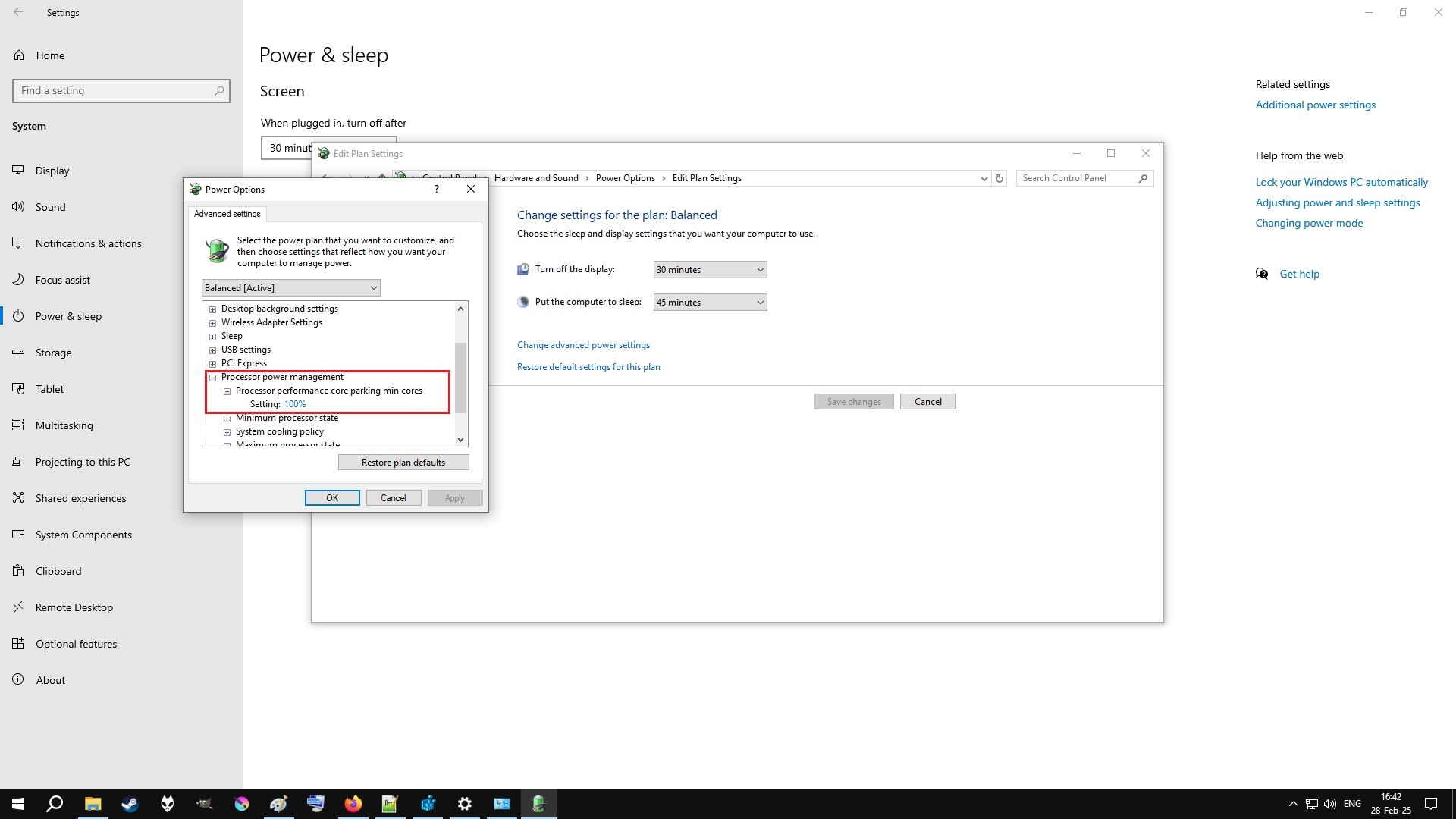Open Put the computer to sleep dropdown

[x=710, y=303]
